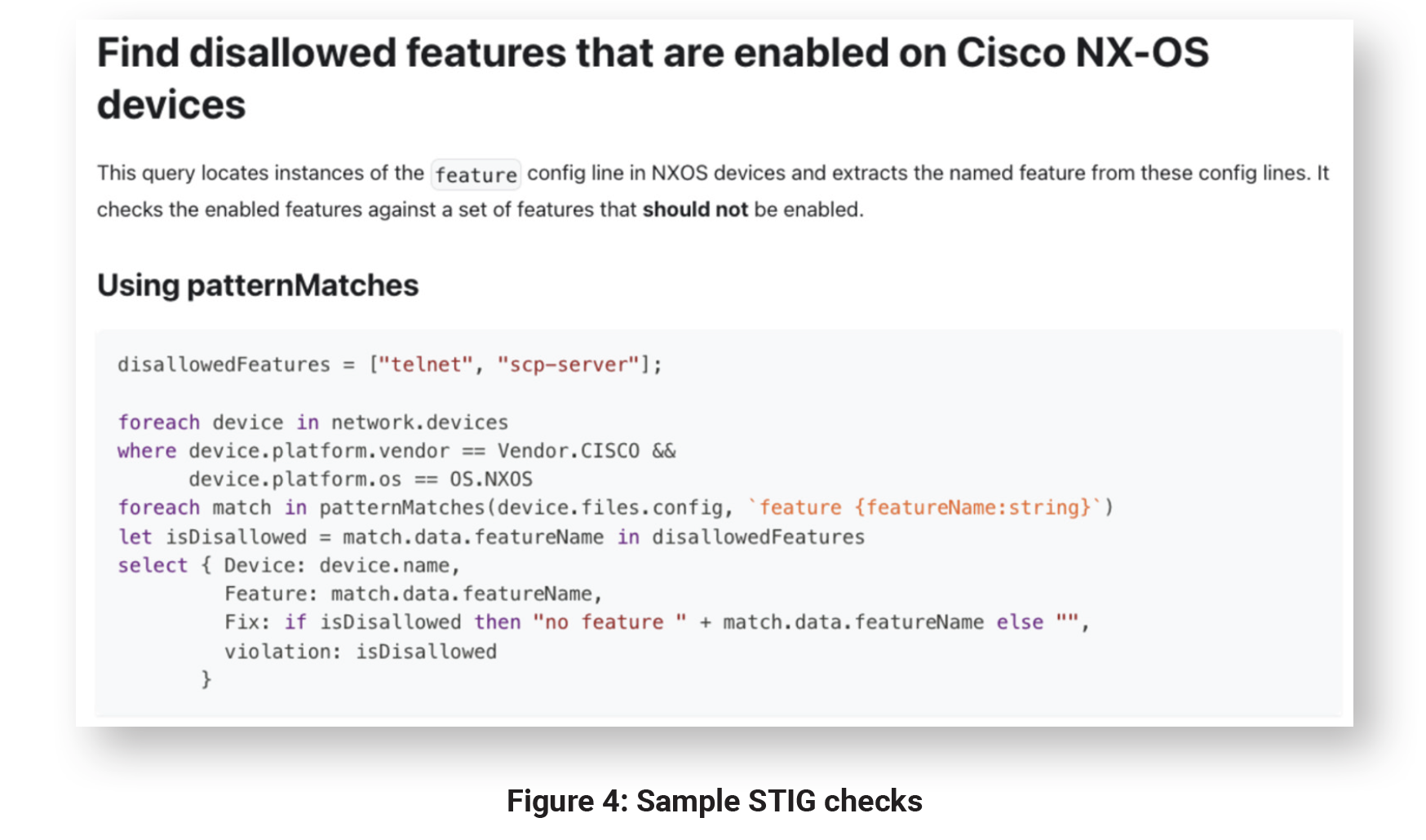
Task: Click 'OS.NXOS' in the code block
Action: [x=490, y=480]
